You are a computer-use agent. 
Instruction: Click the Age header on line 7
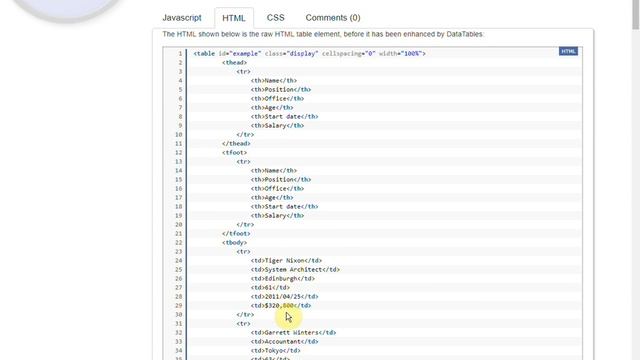(272, 108)
